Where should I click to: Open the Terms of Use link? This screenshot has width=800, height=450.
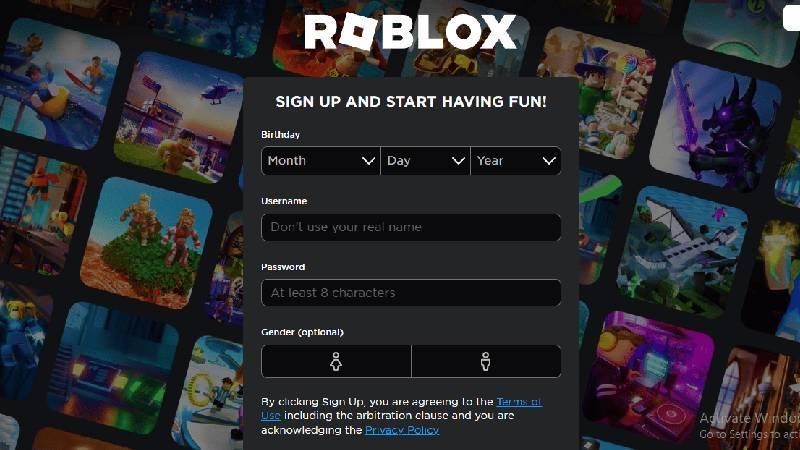pyautogui.click(x=402, y=409)
